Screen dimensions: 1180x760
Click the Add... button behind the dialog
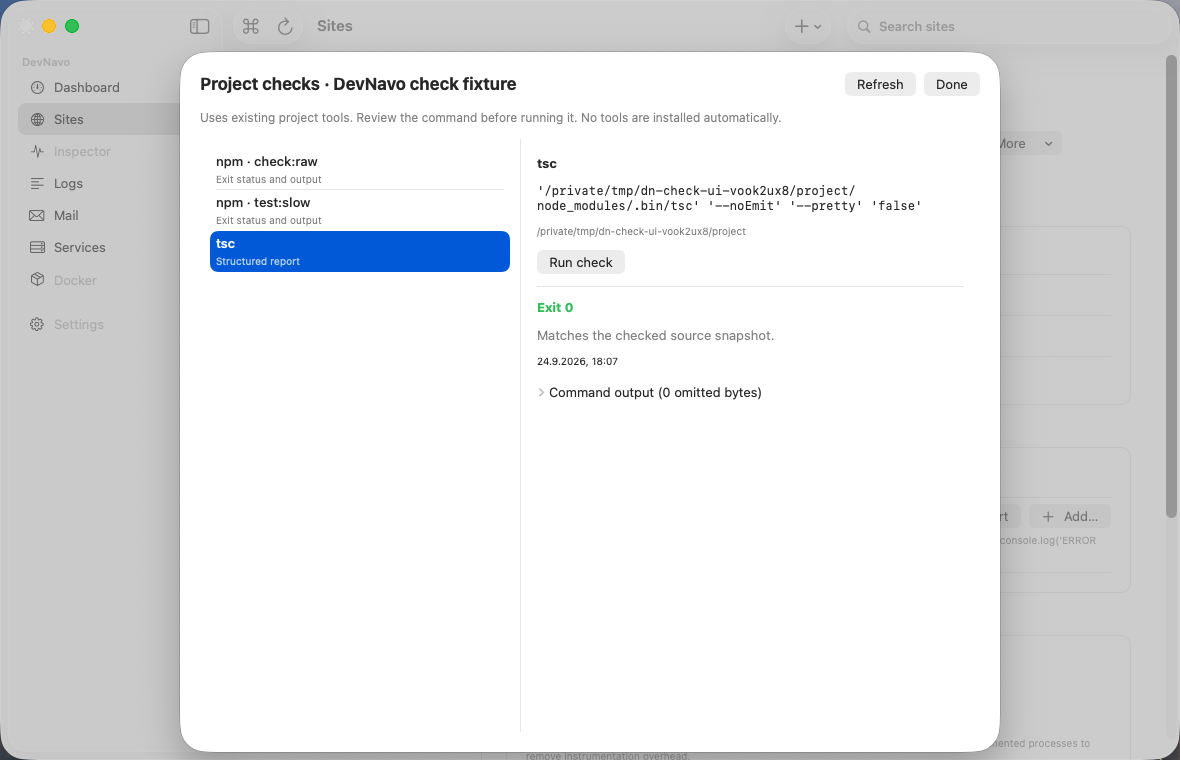tap(1069, 517)
